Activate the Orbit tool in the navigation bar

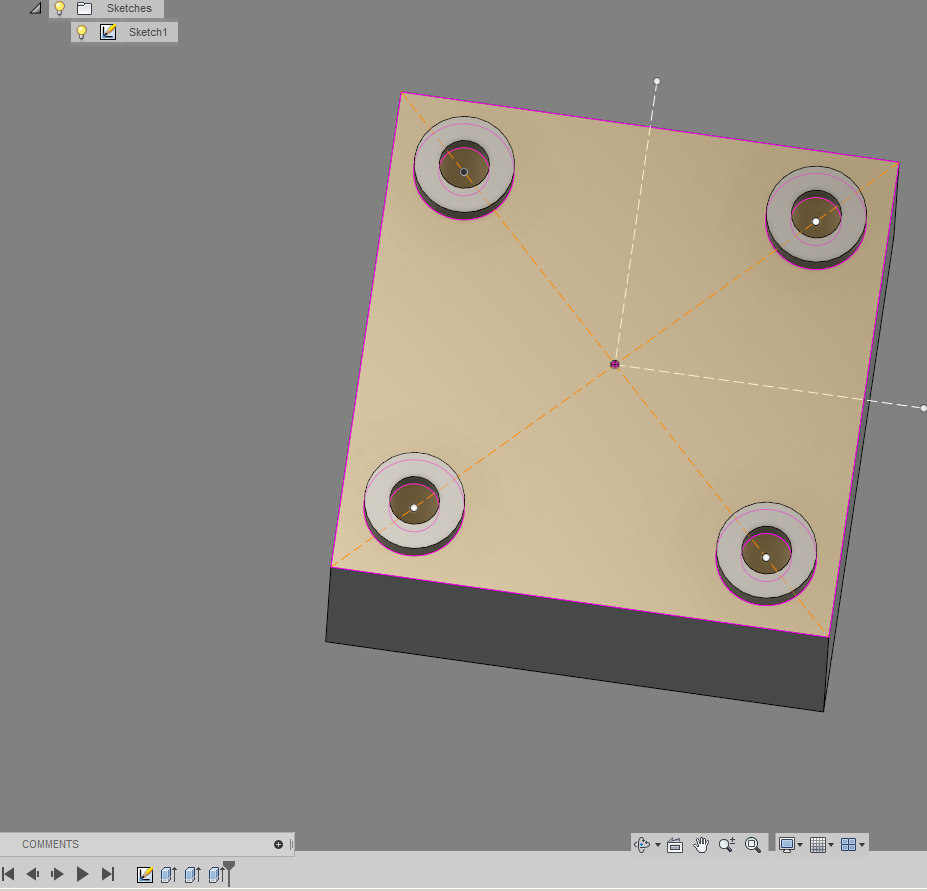644,844
